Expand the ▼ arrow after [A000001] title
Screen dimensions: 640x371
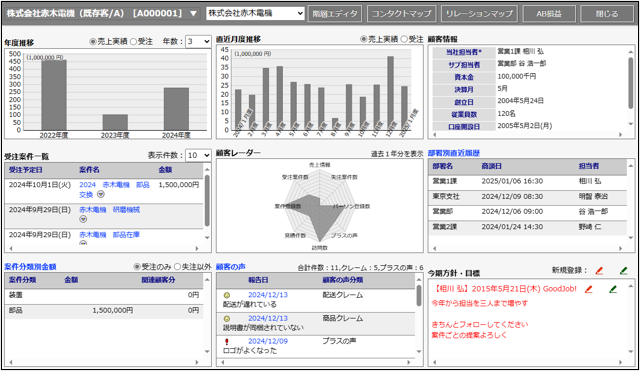[x=193, y=13]
